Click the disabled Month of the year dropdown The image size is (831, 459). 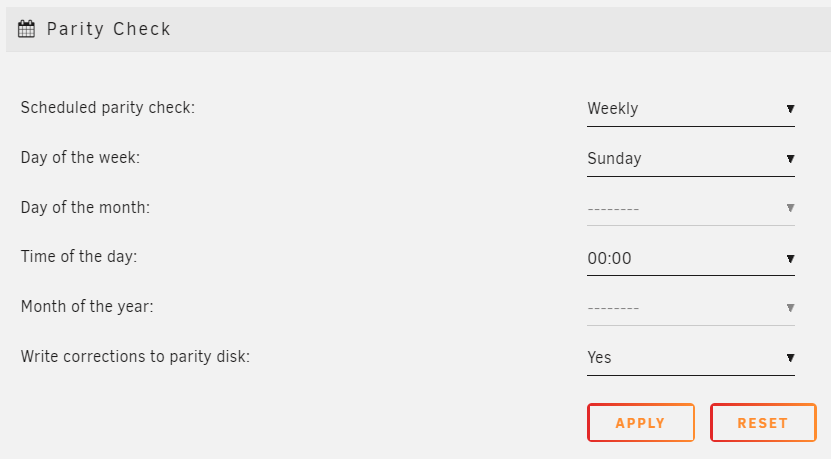point(691,308)
